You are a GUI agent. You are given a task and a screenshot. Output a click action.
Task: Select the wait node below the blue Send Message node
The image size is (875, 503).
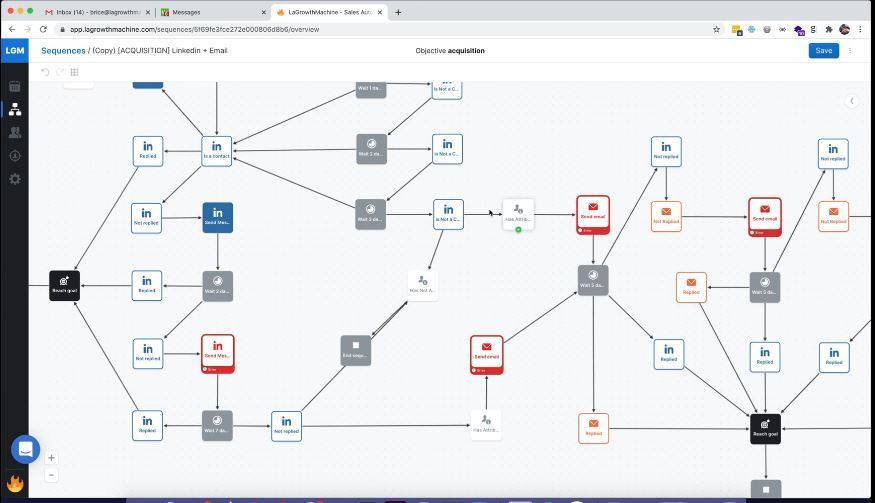pos(218,286)
